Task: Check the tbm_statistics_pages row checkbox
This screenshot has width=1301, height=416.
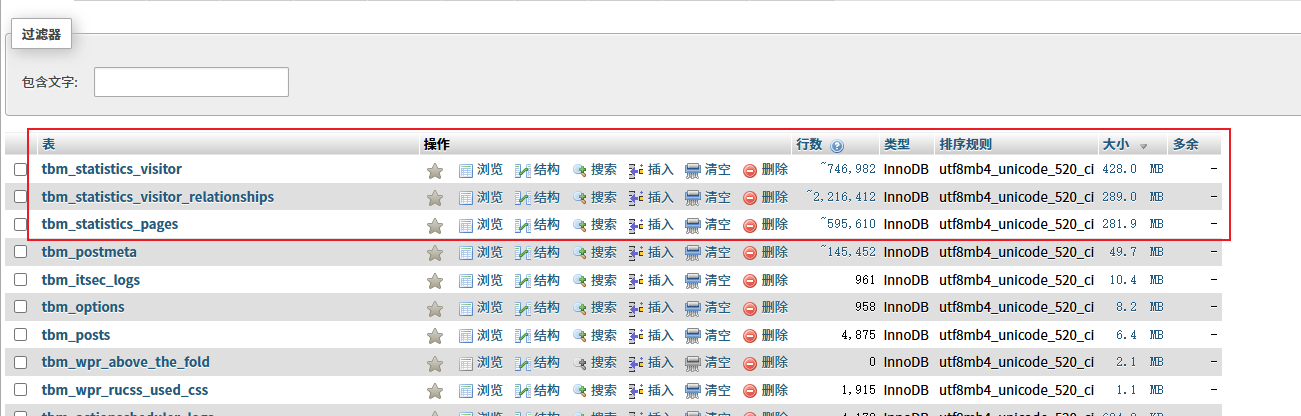Action: point(21,225)
